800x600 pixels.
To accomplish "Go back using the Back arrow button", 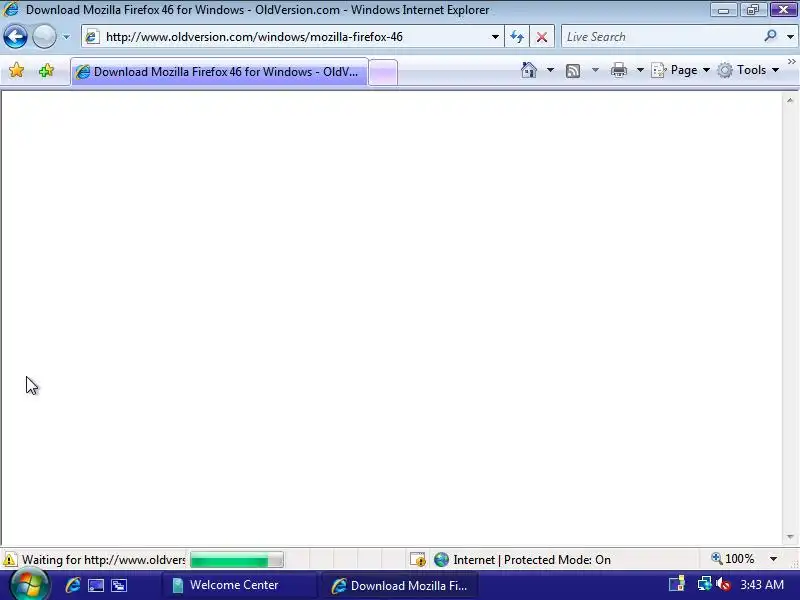I will tap(15, 37).
